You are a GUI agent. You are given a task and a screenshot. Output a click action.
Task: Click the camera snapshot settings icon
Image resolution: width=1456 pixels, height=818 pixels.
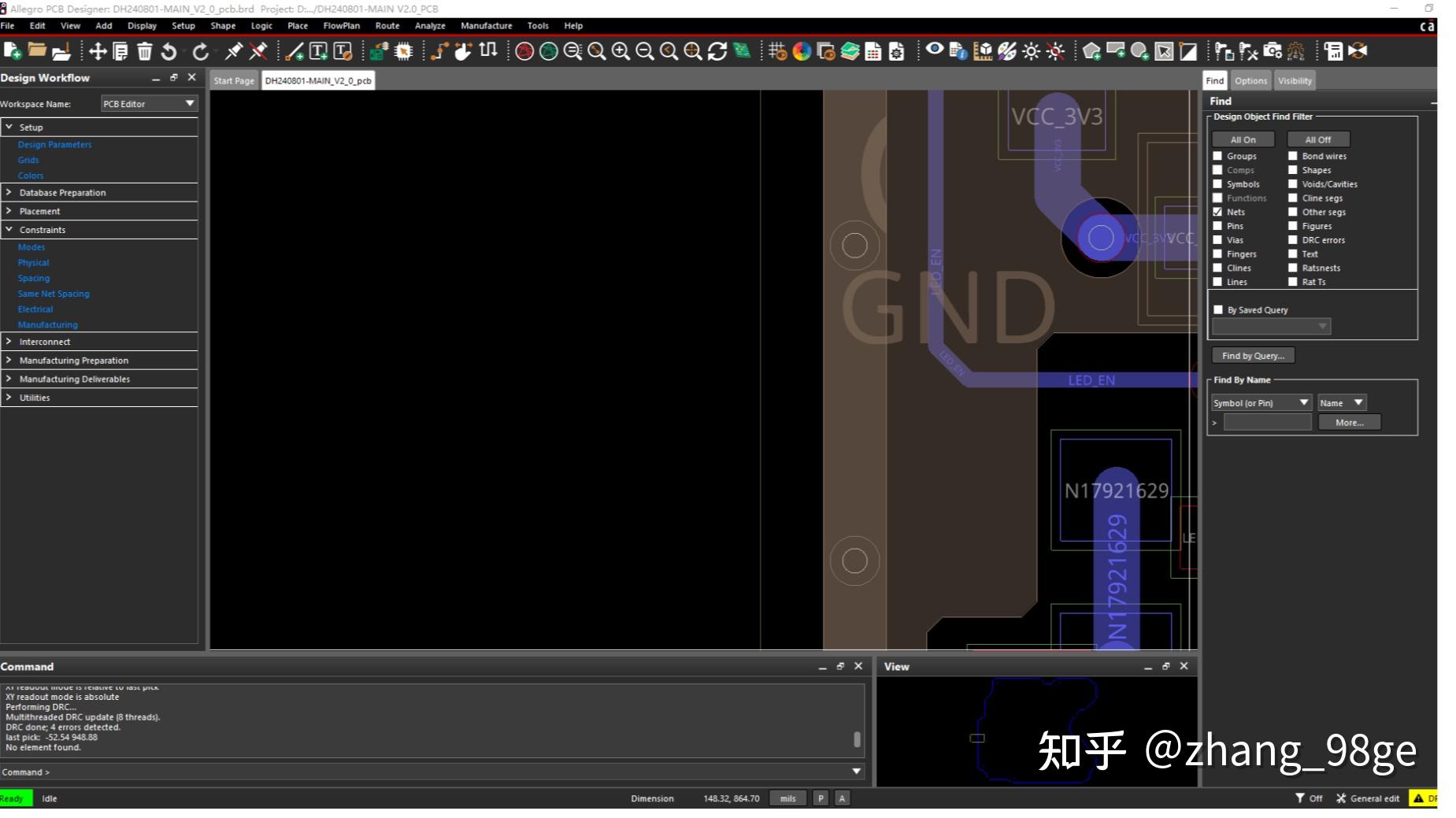point(1273,51)
